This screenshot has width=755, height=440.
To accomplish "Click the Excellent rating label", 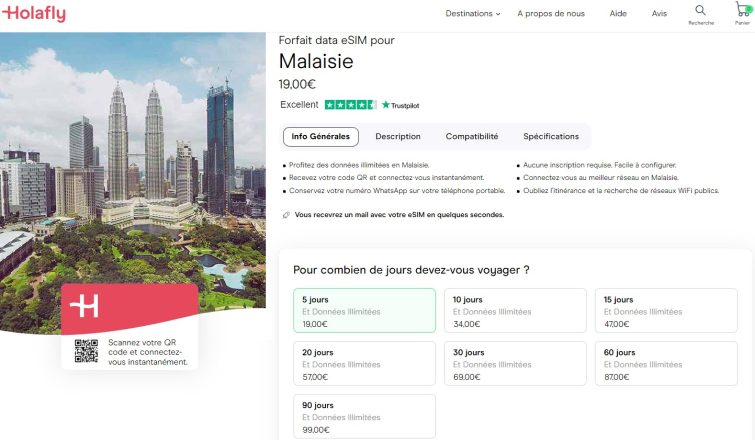I will pyautogui.click(x=299, y=104).
